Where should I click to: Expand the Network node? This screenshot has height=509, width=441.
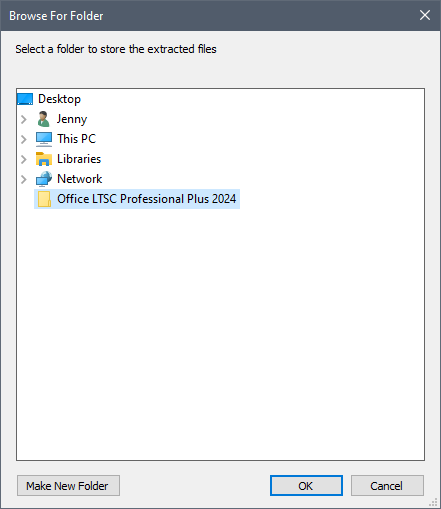click(x=24, y=179)
